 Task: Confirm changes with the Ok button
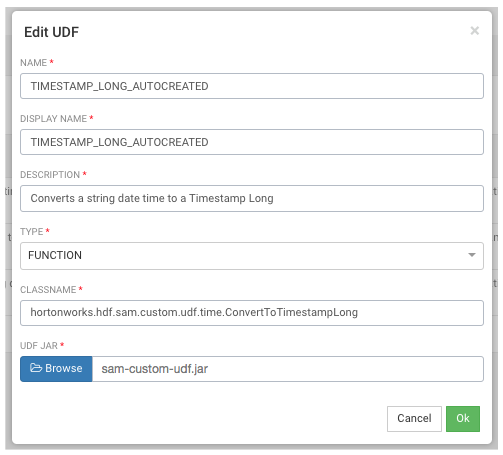pyautogui.click(x=463, y=418)
